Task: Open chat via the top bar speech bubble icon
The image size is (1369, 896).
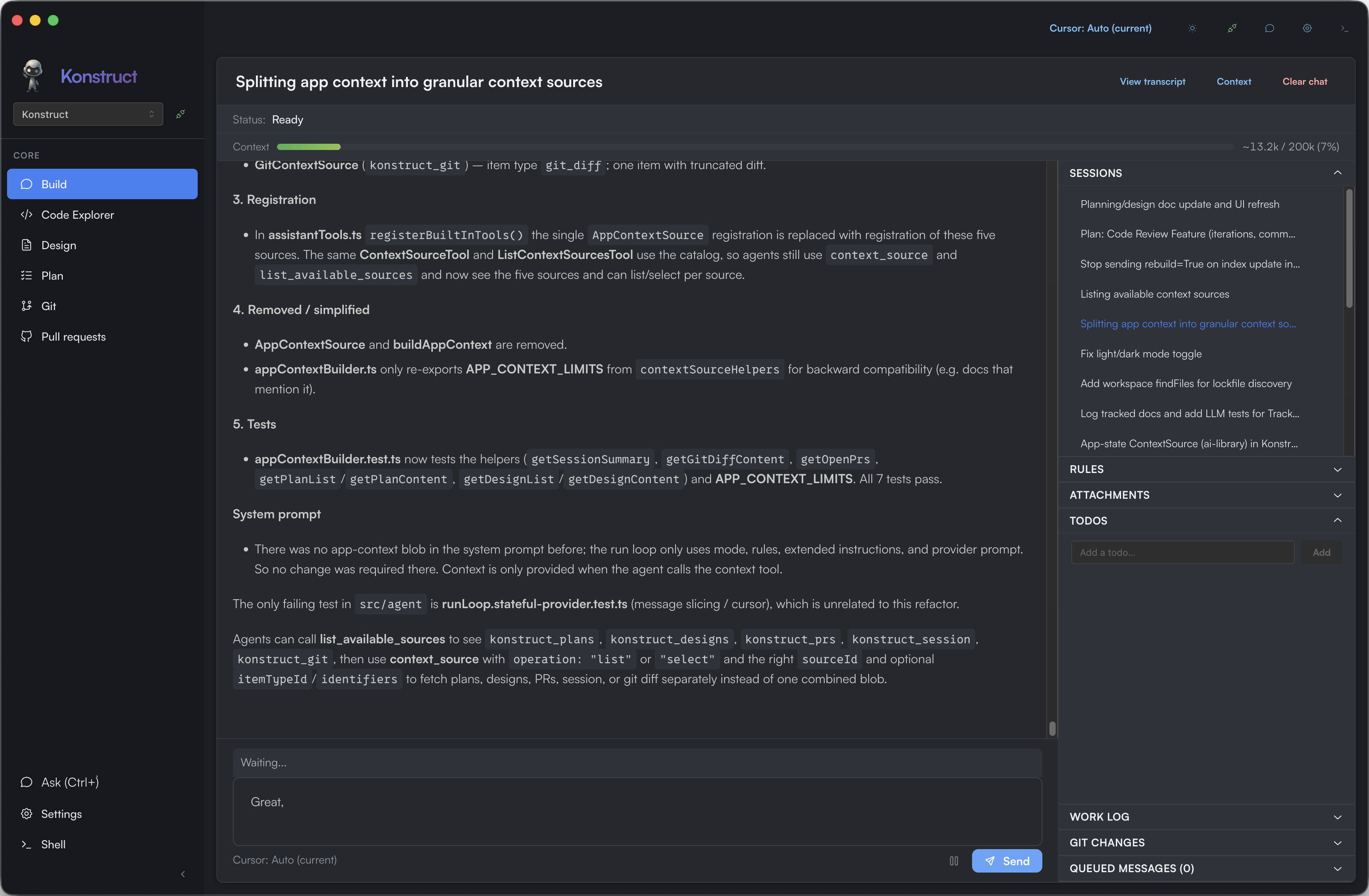Action: (1269, 28)
